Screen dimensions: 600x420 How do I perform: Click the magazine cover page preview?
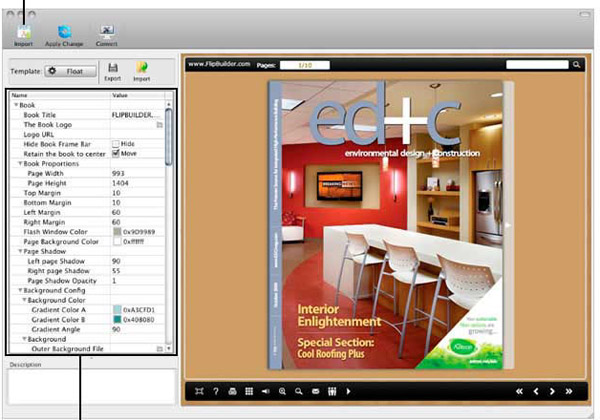point(386,225)
